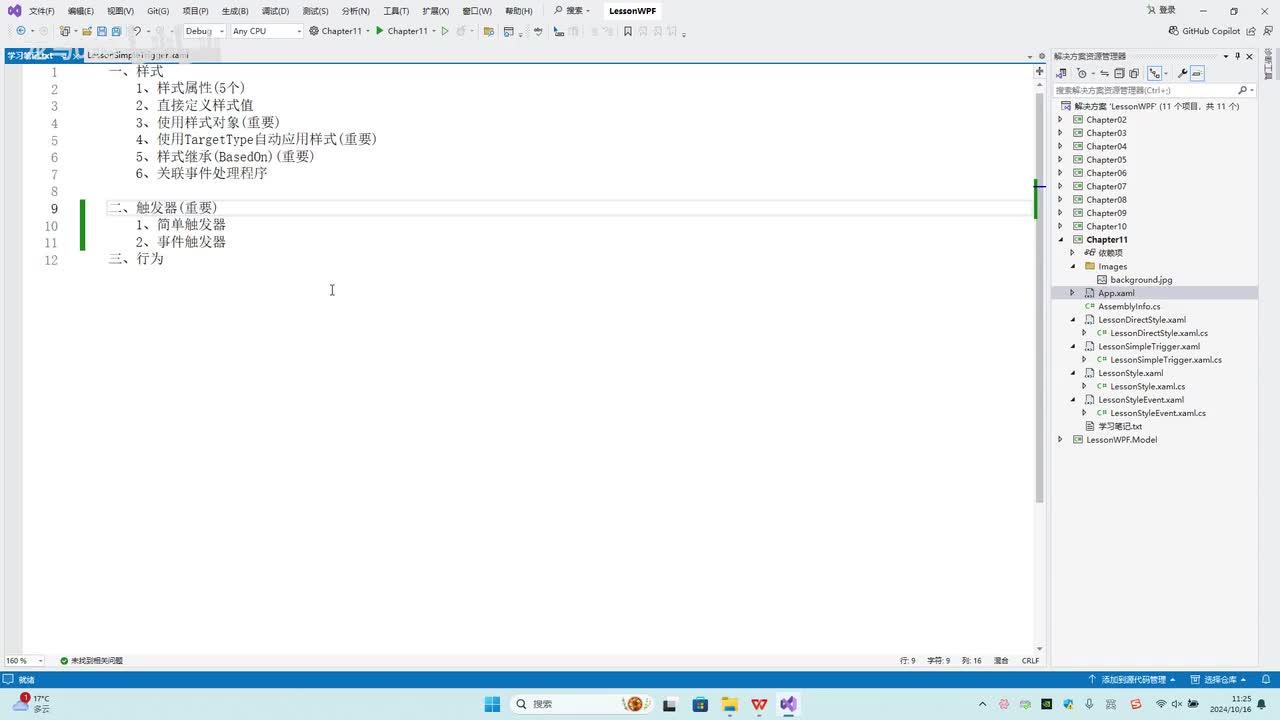The height and width of the screenshot is (720, 1280).
Task: Open the Windows Start menu
Action: tap(492, 704)
